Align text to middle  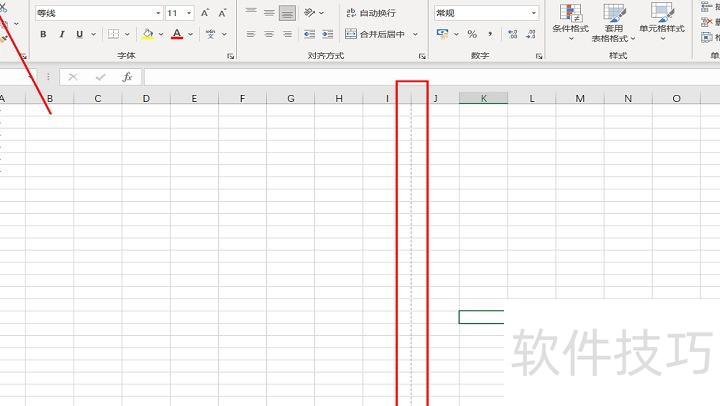[x=269, y=13]
